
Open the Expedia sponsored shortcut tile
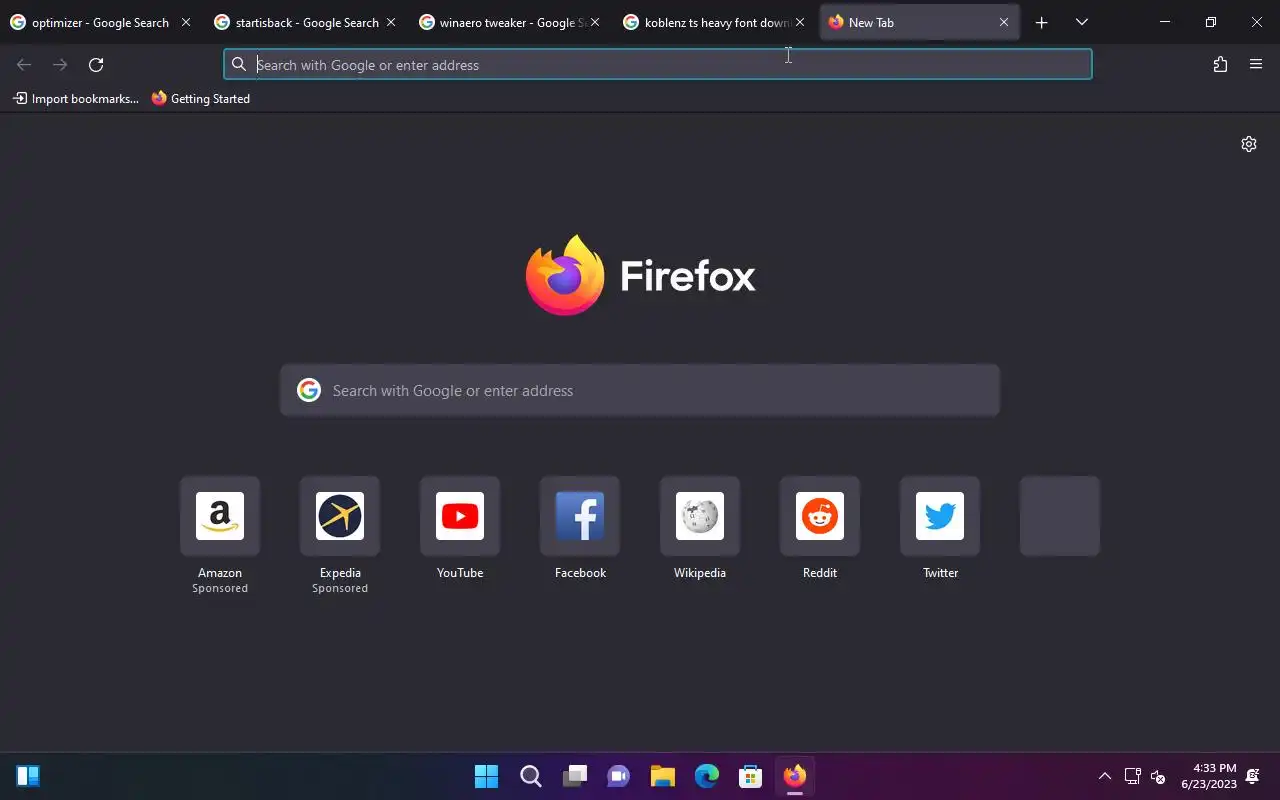pos(340,516)
